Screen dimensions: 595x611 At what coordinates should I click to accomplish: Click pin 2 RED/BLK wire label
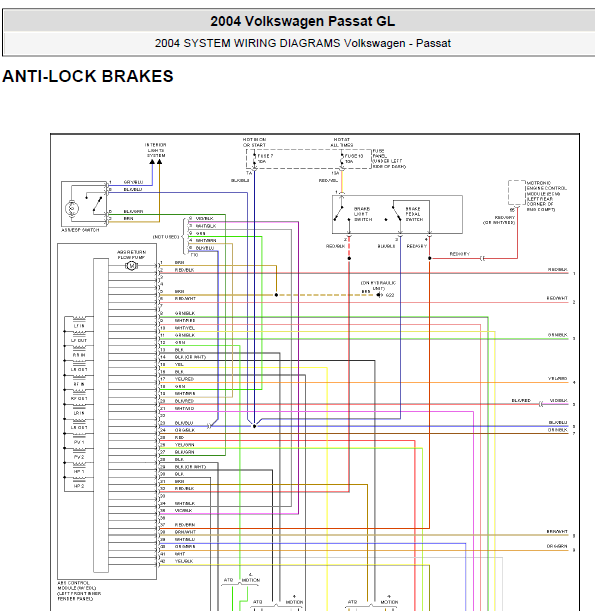(x=184, y=270)
